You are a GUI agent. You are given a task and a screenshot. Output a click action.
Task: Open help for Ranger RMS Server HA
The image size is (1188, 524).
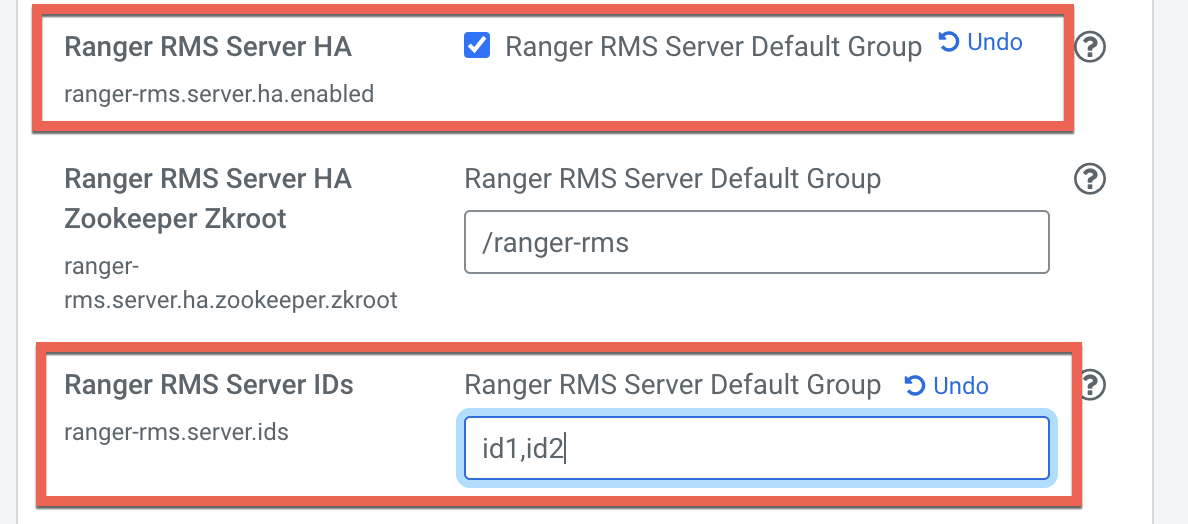[x=1089, y=46]
